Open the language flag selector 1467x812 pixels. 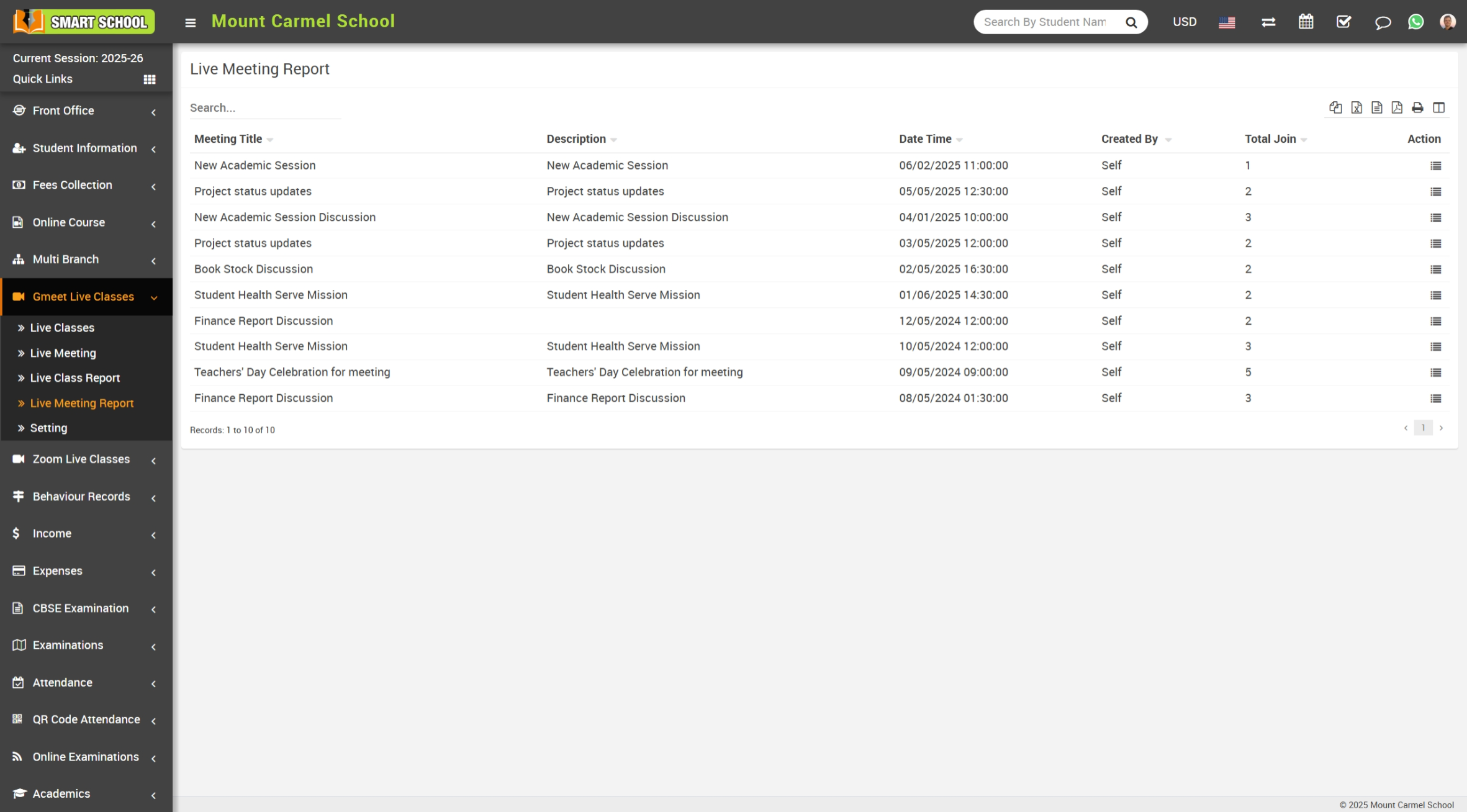1227,22
